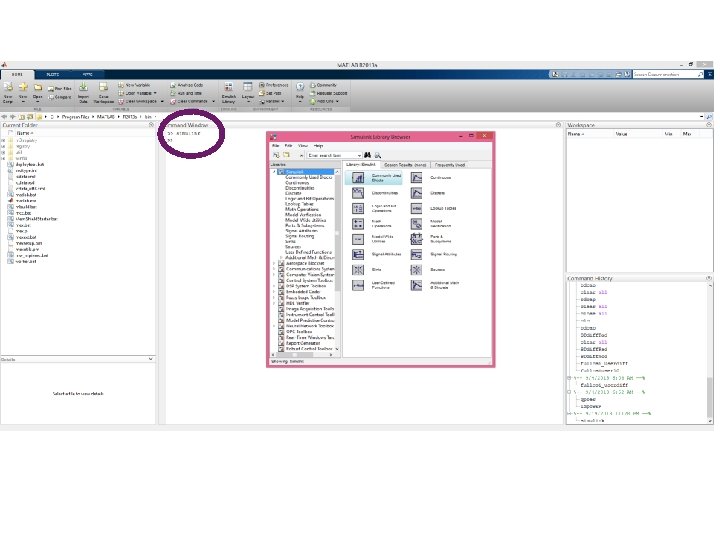Click the Ports & Subsystems library icon
The image size is (720, 540).
[x=416, y=239]
